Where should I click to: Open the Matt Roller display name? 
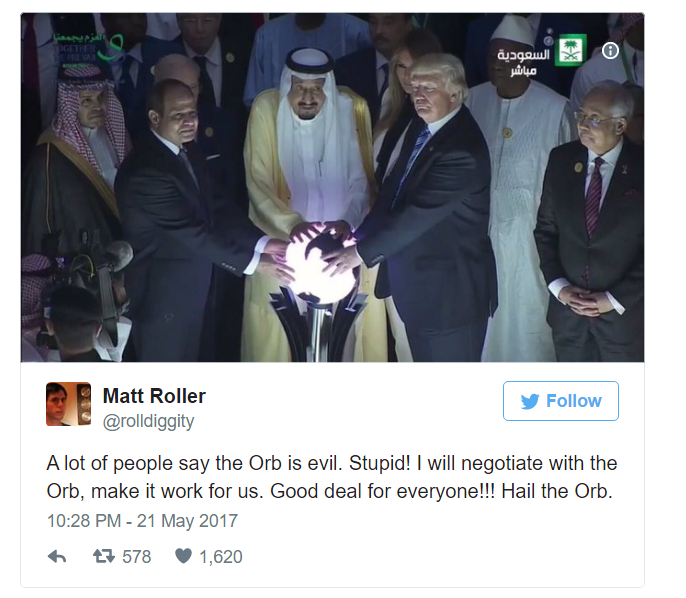pyautogui.click(x=154, y=396)
